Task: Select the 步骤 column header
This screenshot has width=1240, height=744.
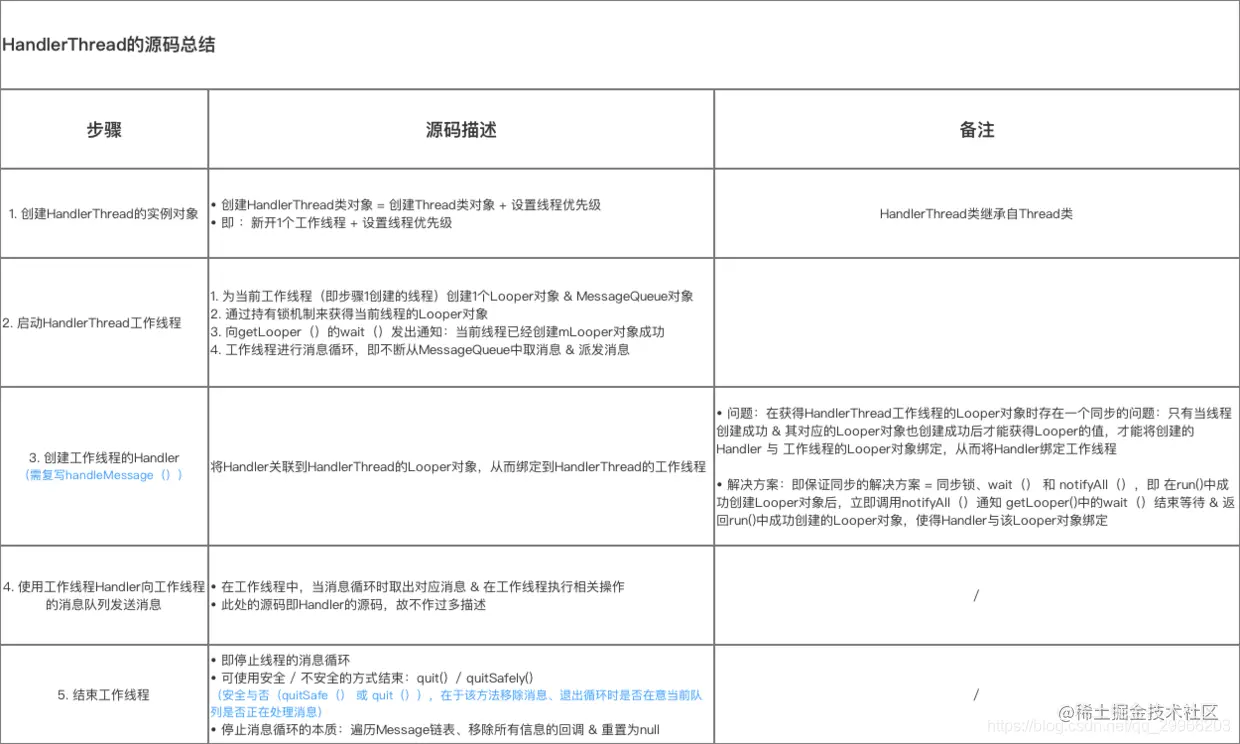Action: [x=104, y=128]
